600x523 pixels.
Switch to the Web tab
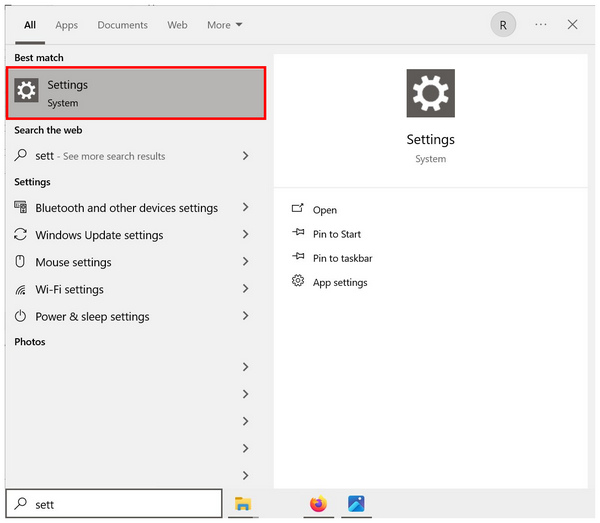177,25
